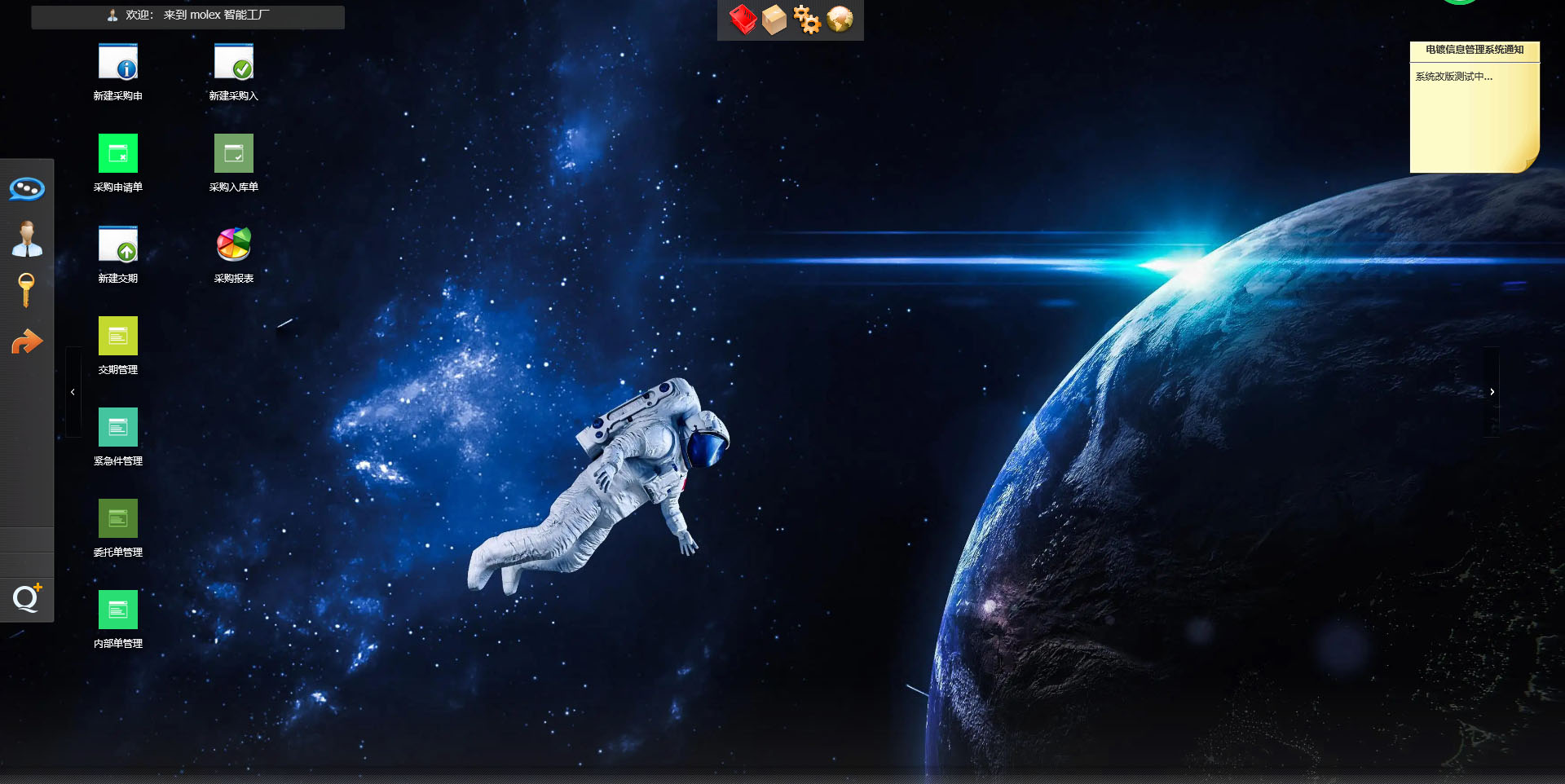Click the golden globe toolbar icon
The image size is (1565, 784).
[x=840, y=20]
